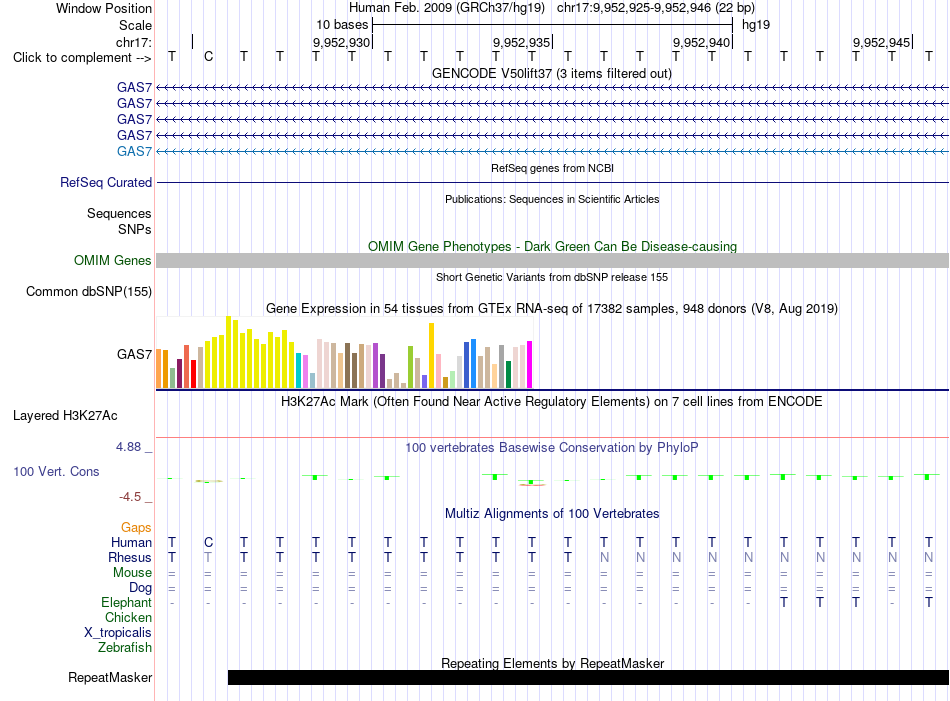The image size is (950, 701).
Task: Open the Layered H3K27Ac track label
Action: coord(65,416)
